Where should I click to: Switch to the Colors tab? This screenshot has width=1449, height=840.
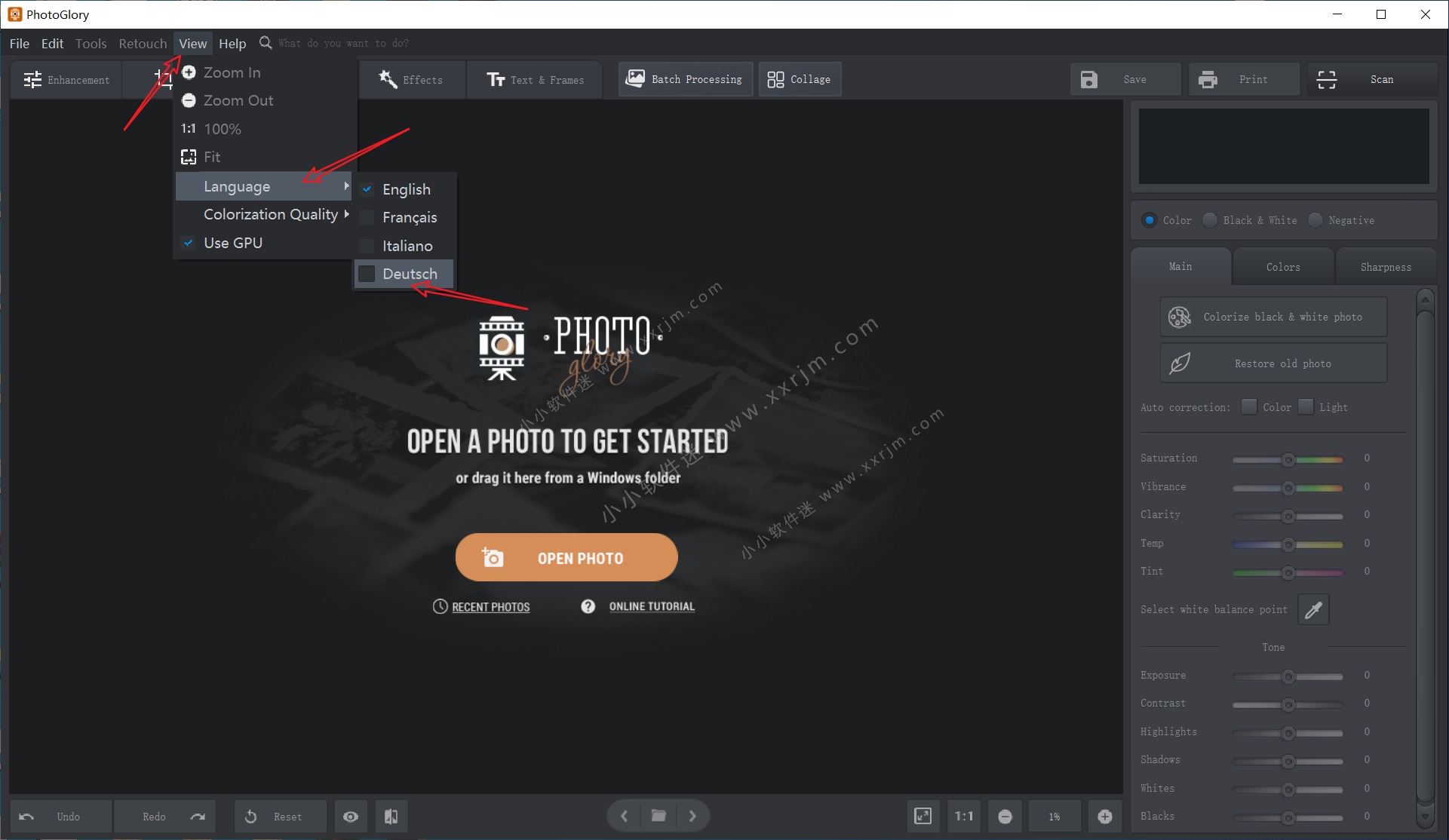[1283, 267]
